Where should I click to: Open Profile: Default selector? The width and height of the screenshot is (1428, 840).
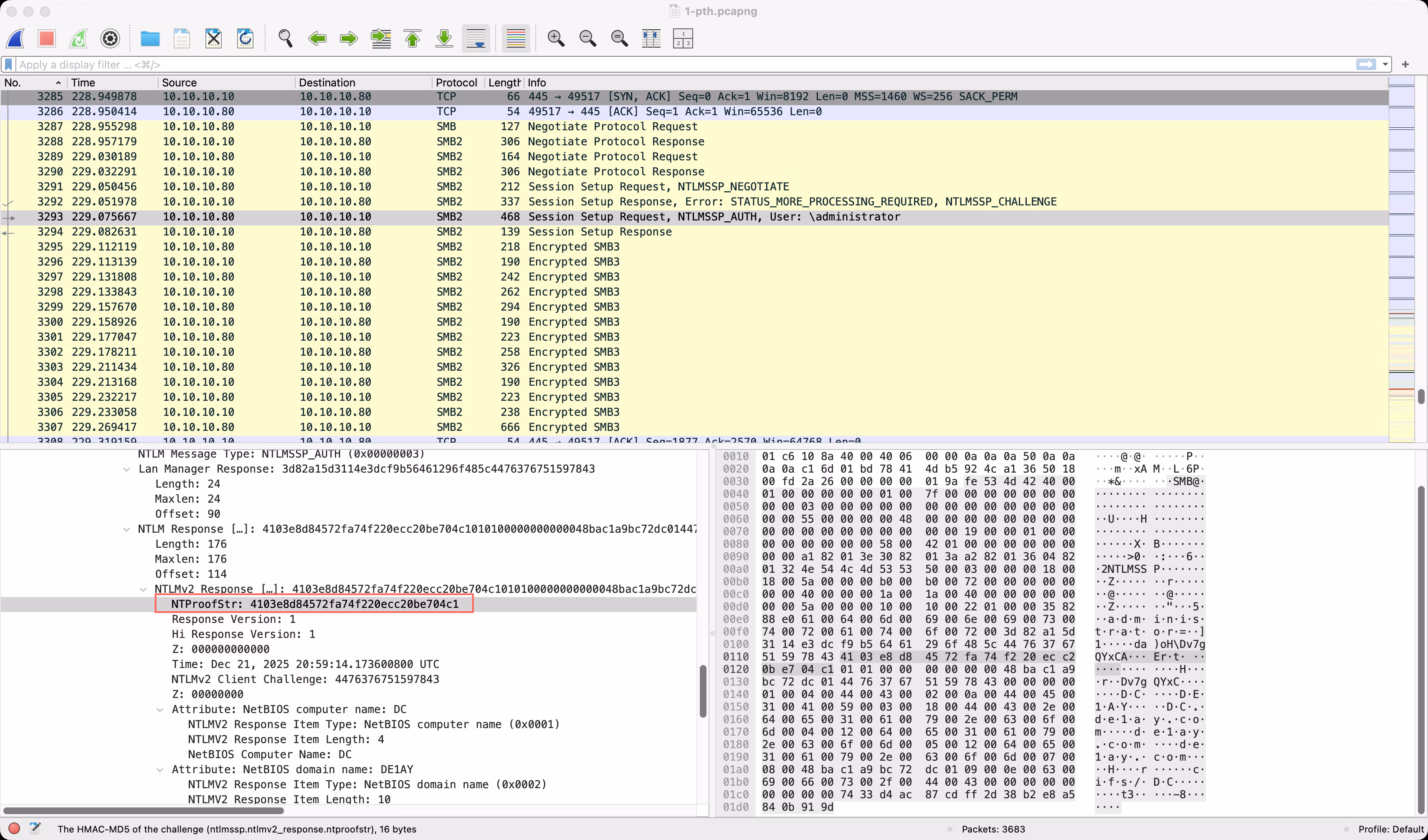[1391, 829]
